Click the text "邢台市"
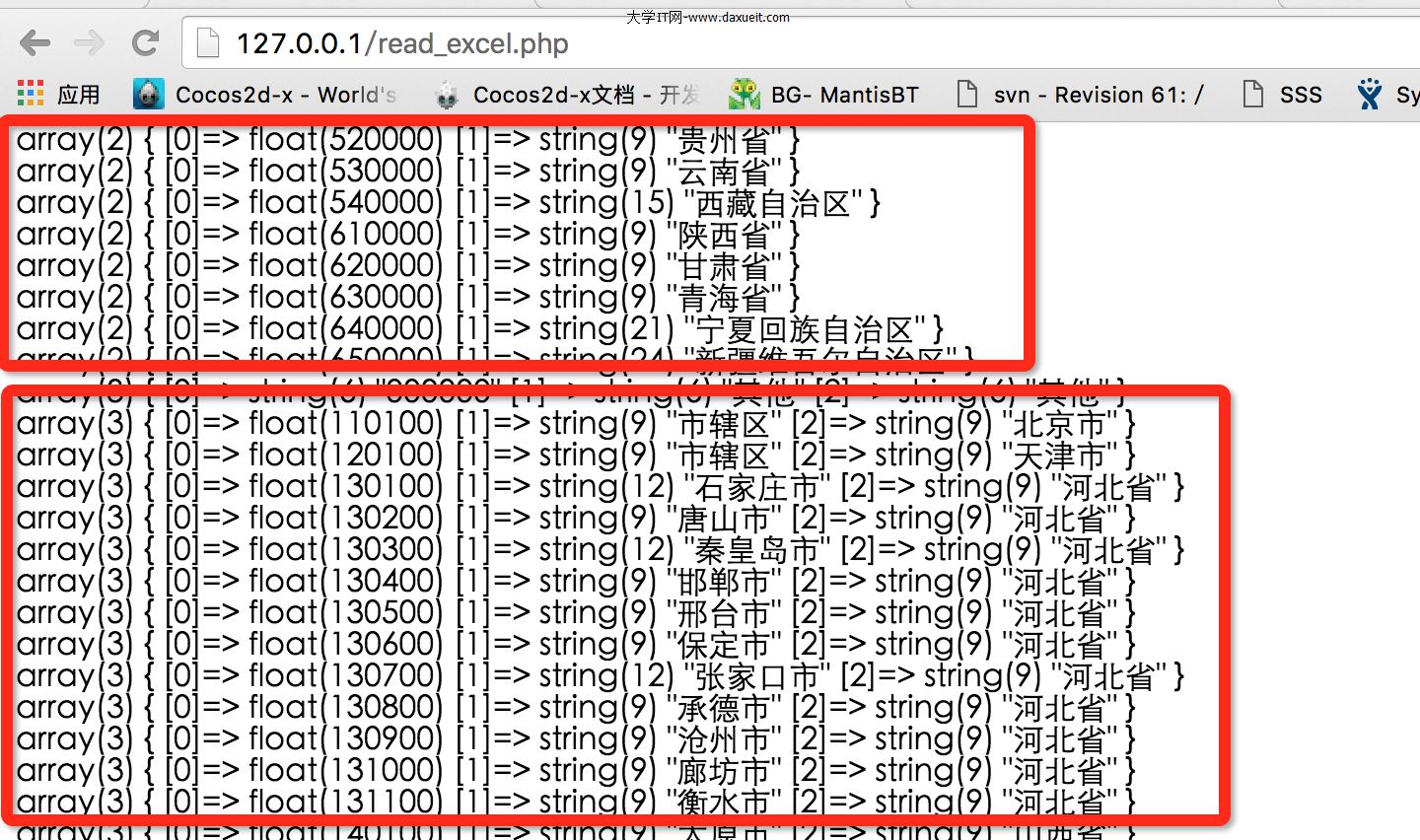The width and height of the screenshot is (1420, 840). (723, 612)
